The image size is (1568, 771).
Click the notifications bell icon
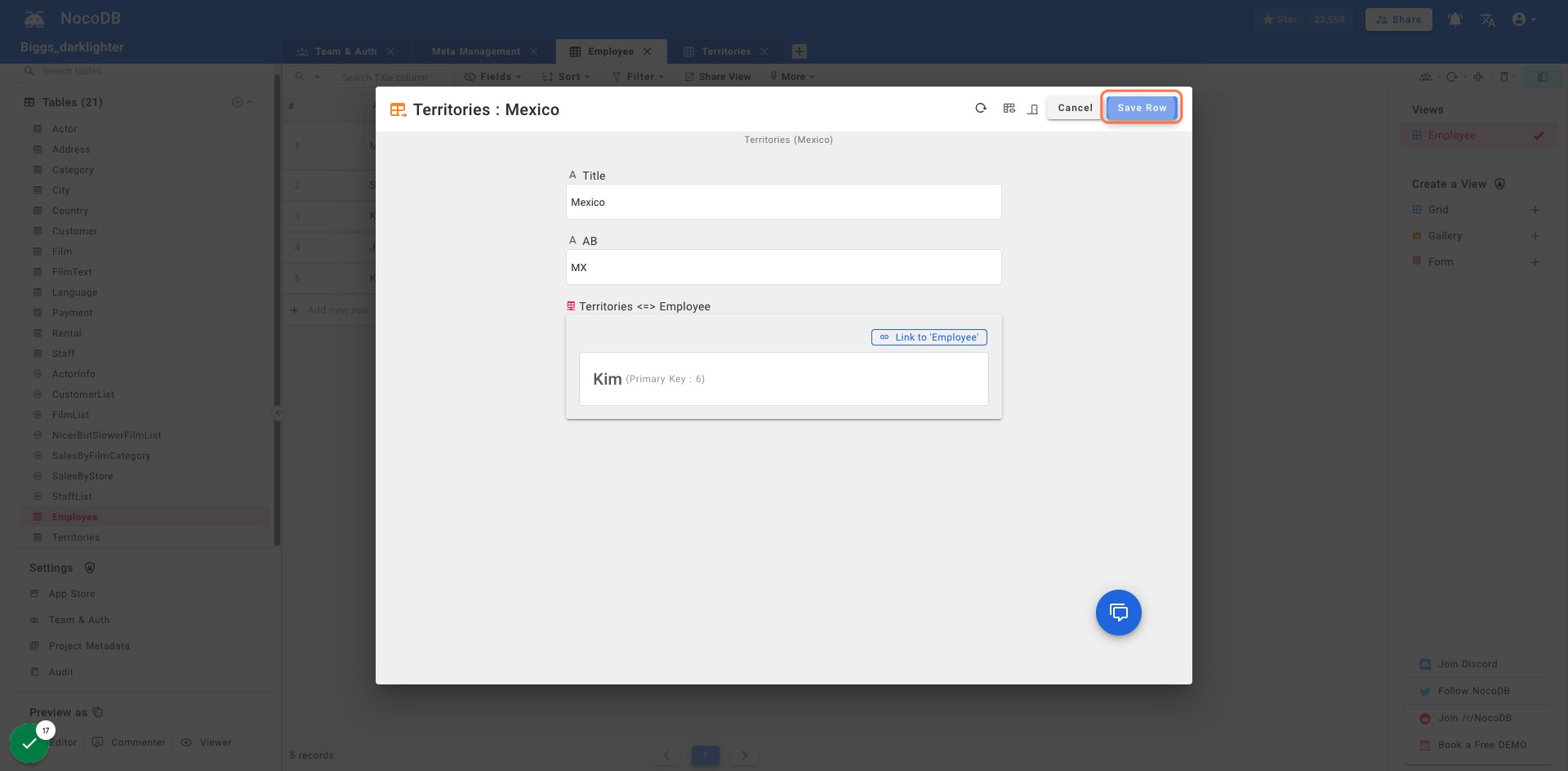tap(1455, 20)
